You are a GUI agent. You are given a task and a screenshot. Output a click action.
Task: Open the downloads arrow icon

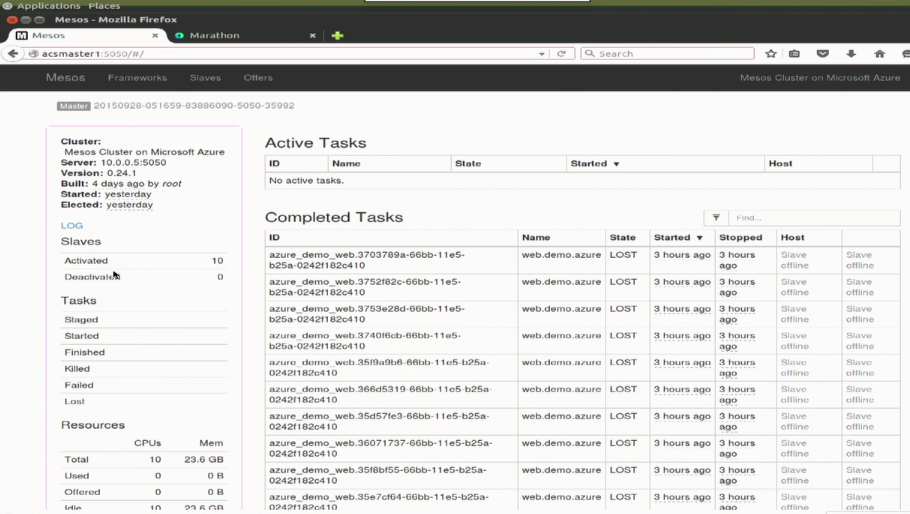click(851, 54)
